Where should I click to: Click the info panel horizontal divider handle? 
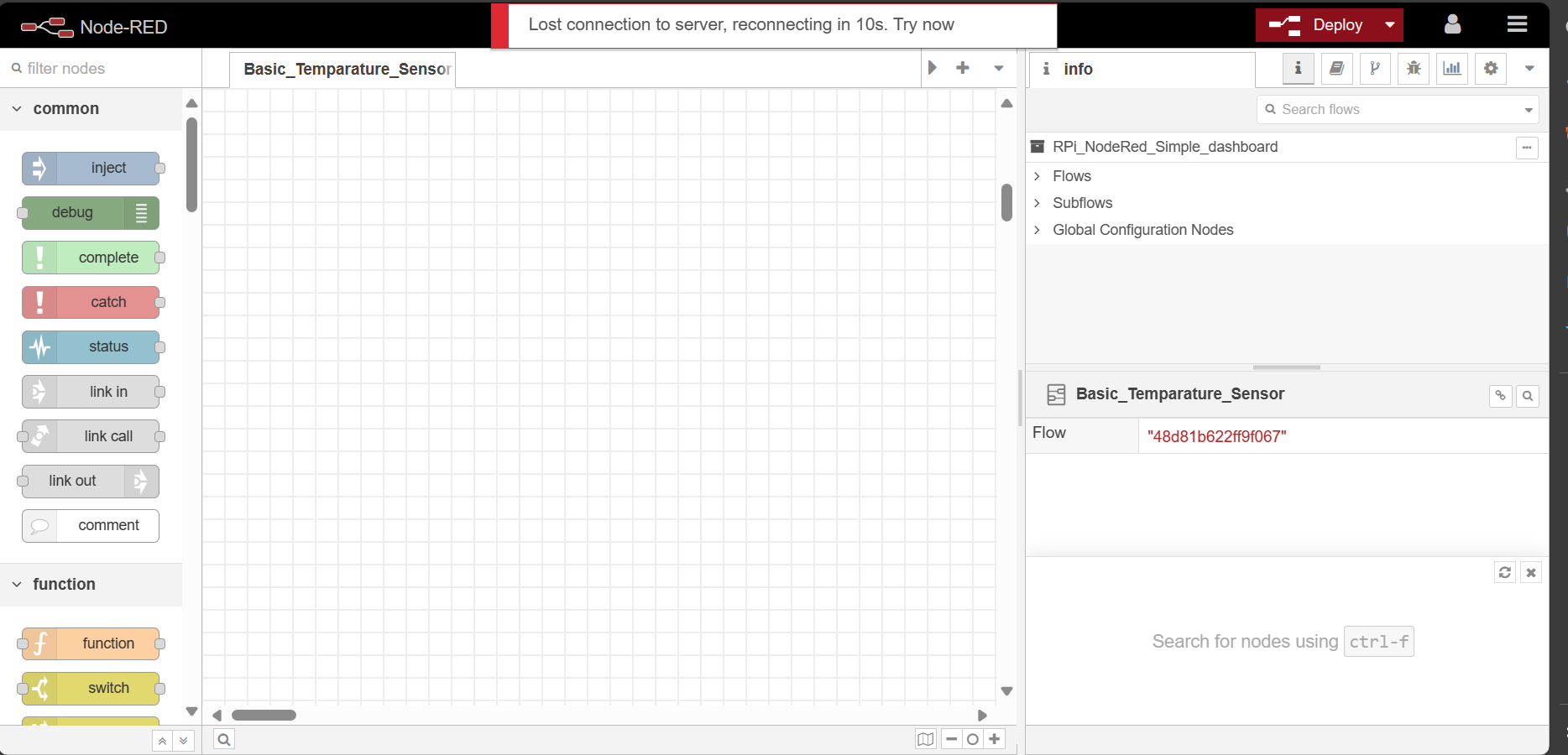coord(1287,367)
